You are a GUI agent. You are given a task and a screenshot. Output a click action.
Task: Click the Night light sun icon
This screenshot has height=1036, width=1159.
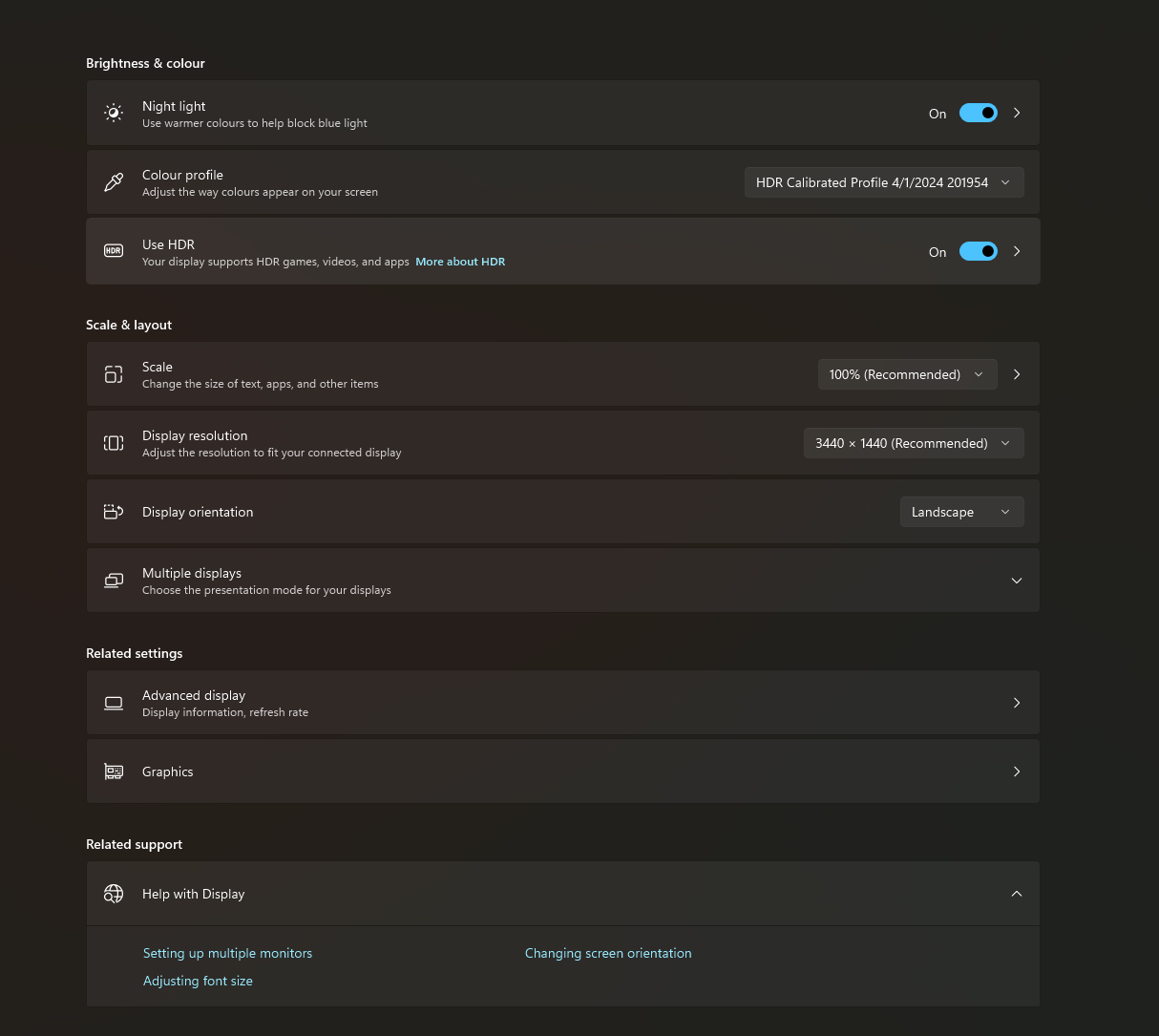point(114,113)
